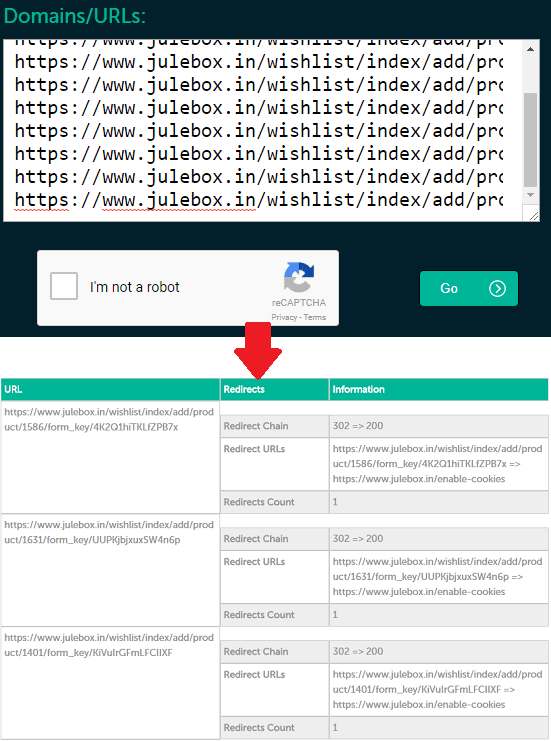Click the 302 => 200 value for product 1631
The height and width of the screenshot is (741, 551).
point(358,539)
